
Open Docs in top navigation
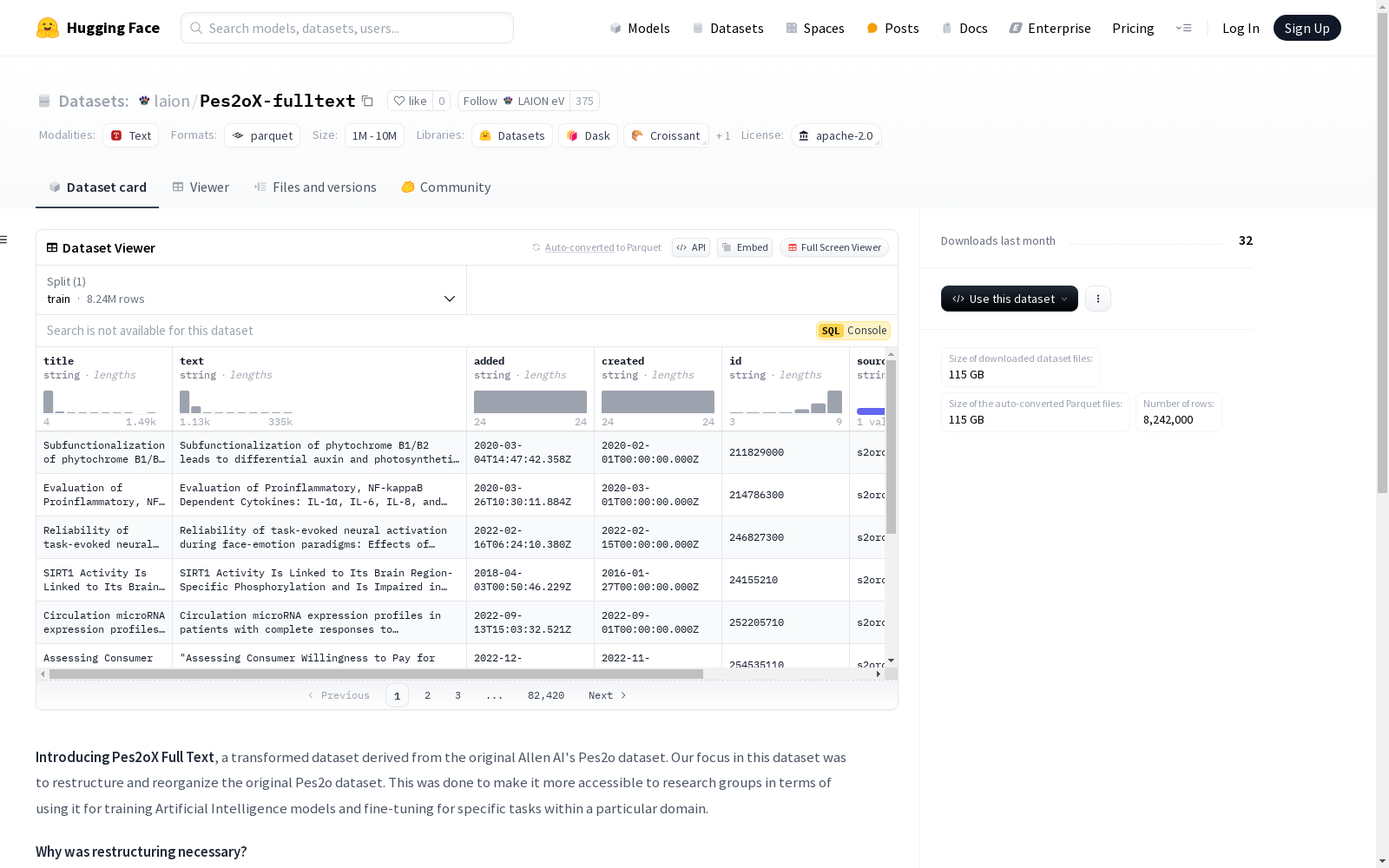click(x=964, y=28)
